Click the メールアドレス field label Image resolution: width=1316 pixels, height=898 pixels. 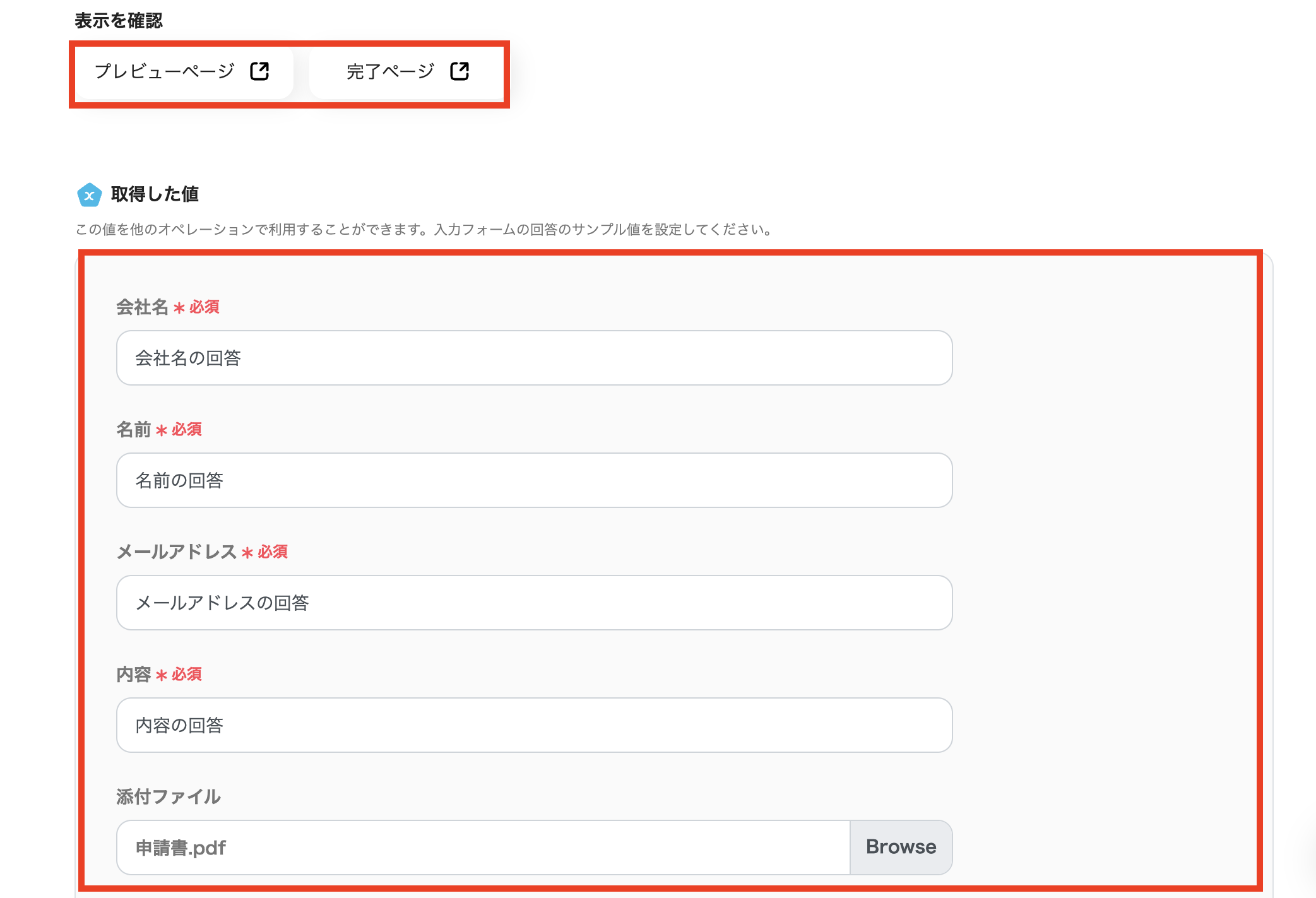(176, 552)
